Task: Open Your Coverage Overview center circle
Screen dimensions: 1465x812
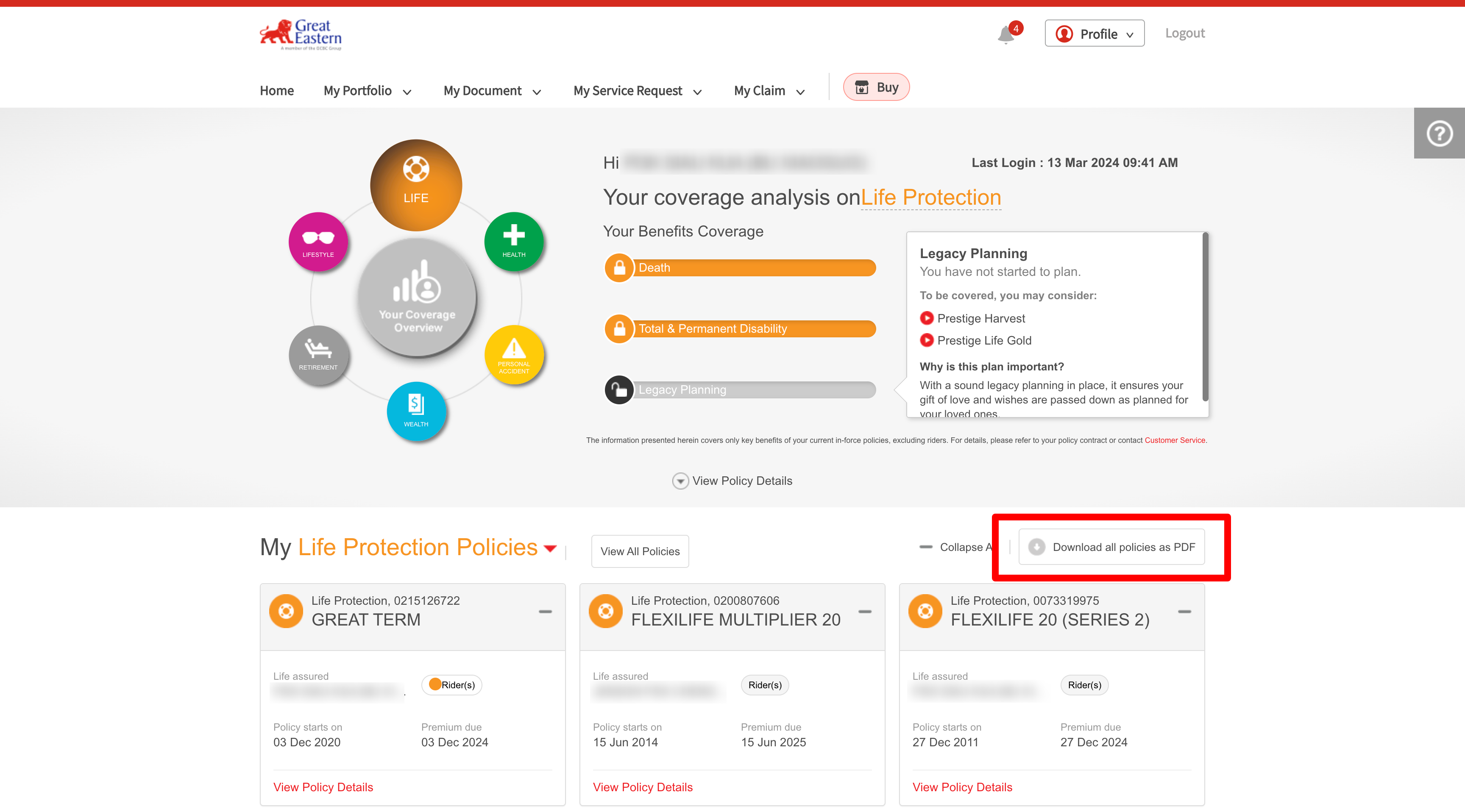Action: (417, 298)
